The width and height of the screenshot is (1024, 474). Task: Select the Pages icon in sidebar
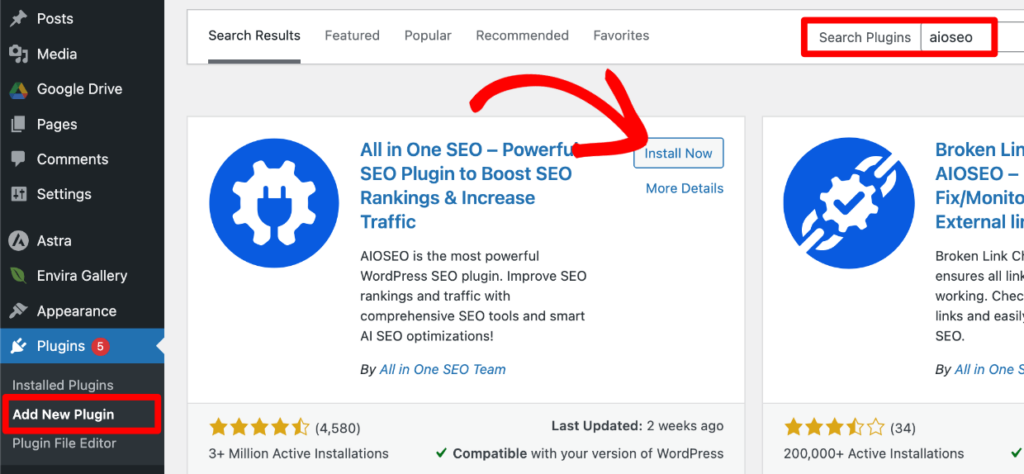(18, 124)
